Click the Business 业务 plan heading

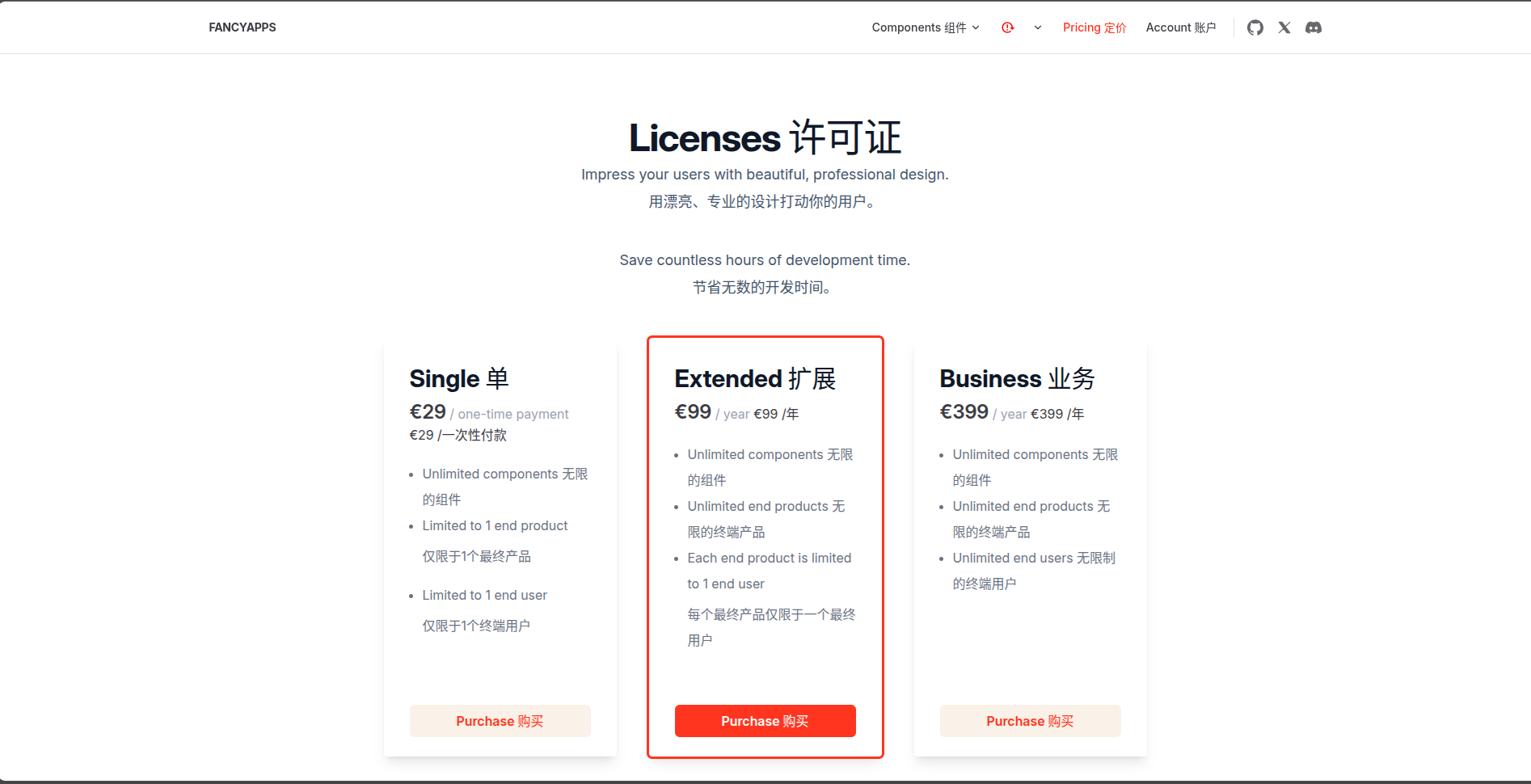(1017, 378)
